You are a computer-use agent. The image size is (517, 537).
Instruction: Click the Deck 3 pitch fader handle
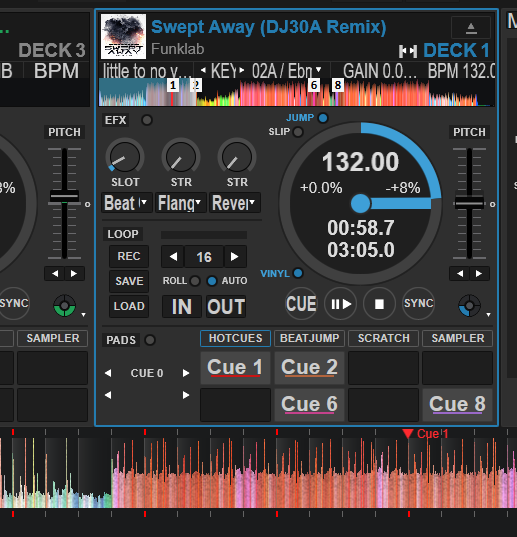click(x=64, y=196)
